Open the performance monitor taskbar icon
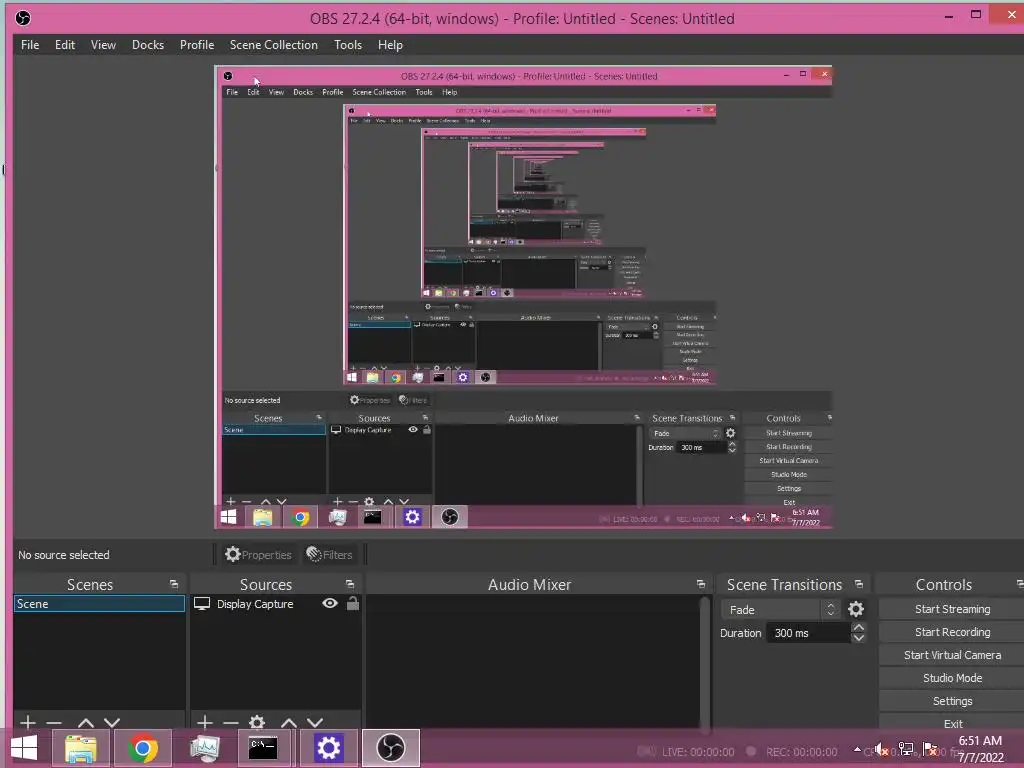 204,748
